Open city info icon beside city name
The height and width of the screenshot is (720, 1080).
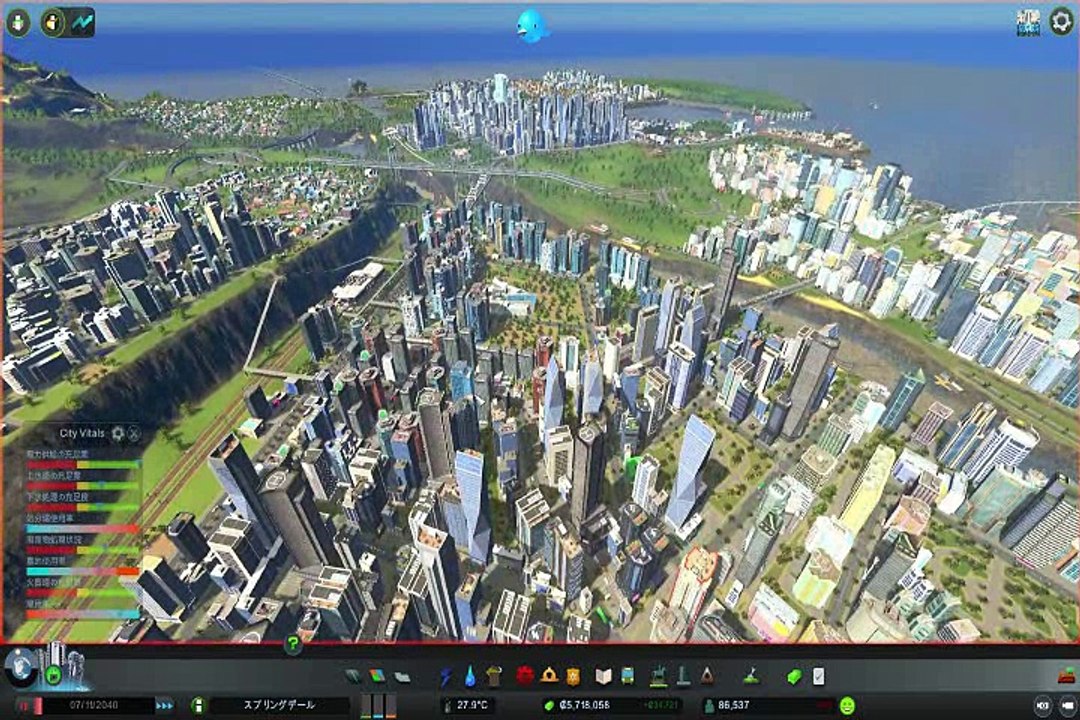198,706
